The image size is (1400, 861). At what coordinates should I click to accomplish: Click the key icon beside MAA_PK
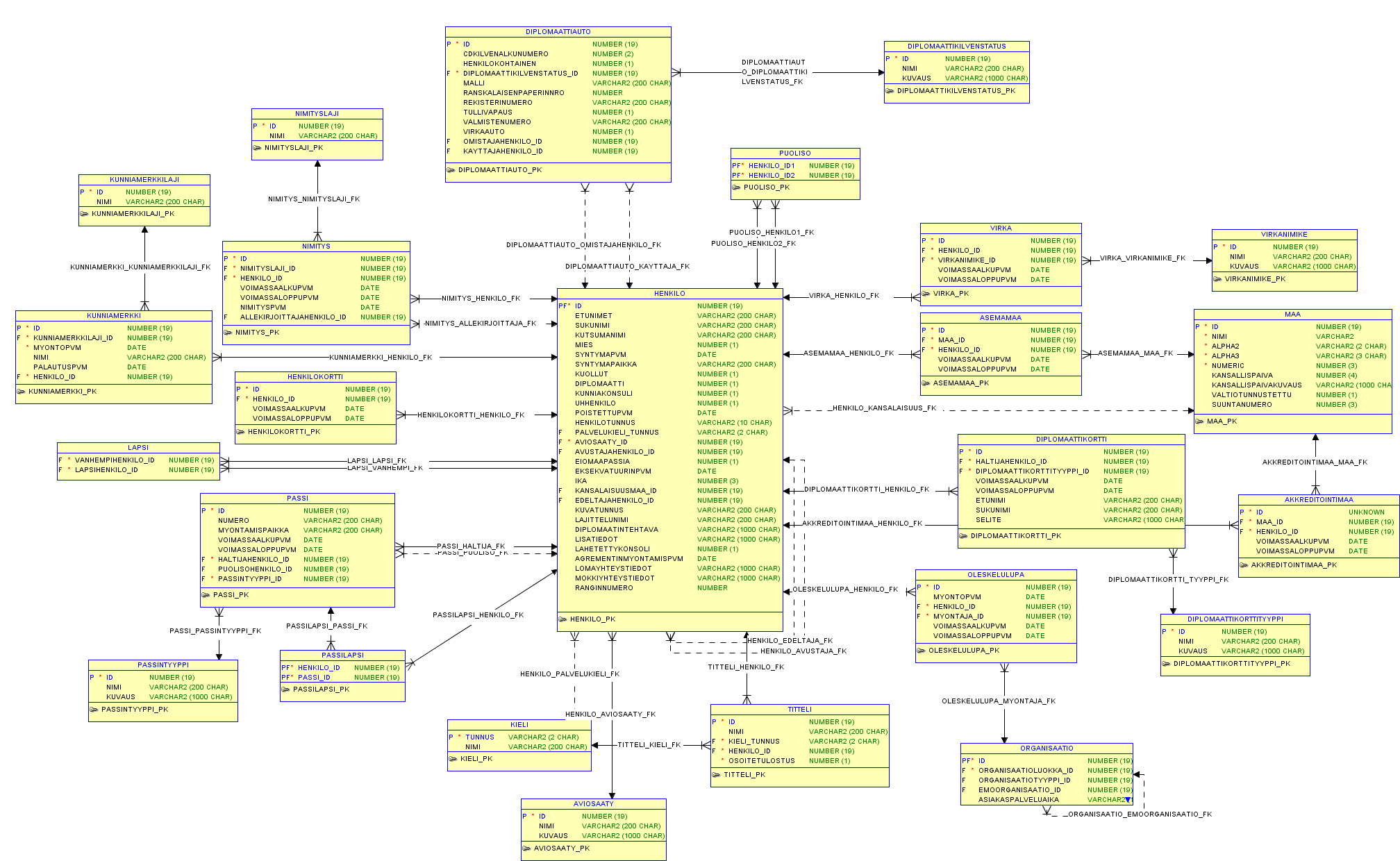1199,421
